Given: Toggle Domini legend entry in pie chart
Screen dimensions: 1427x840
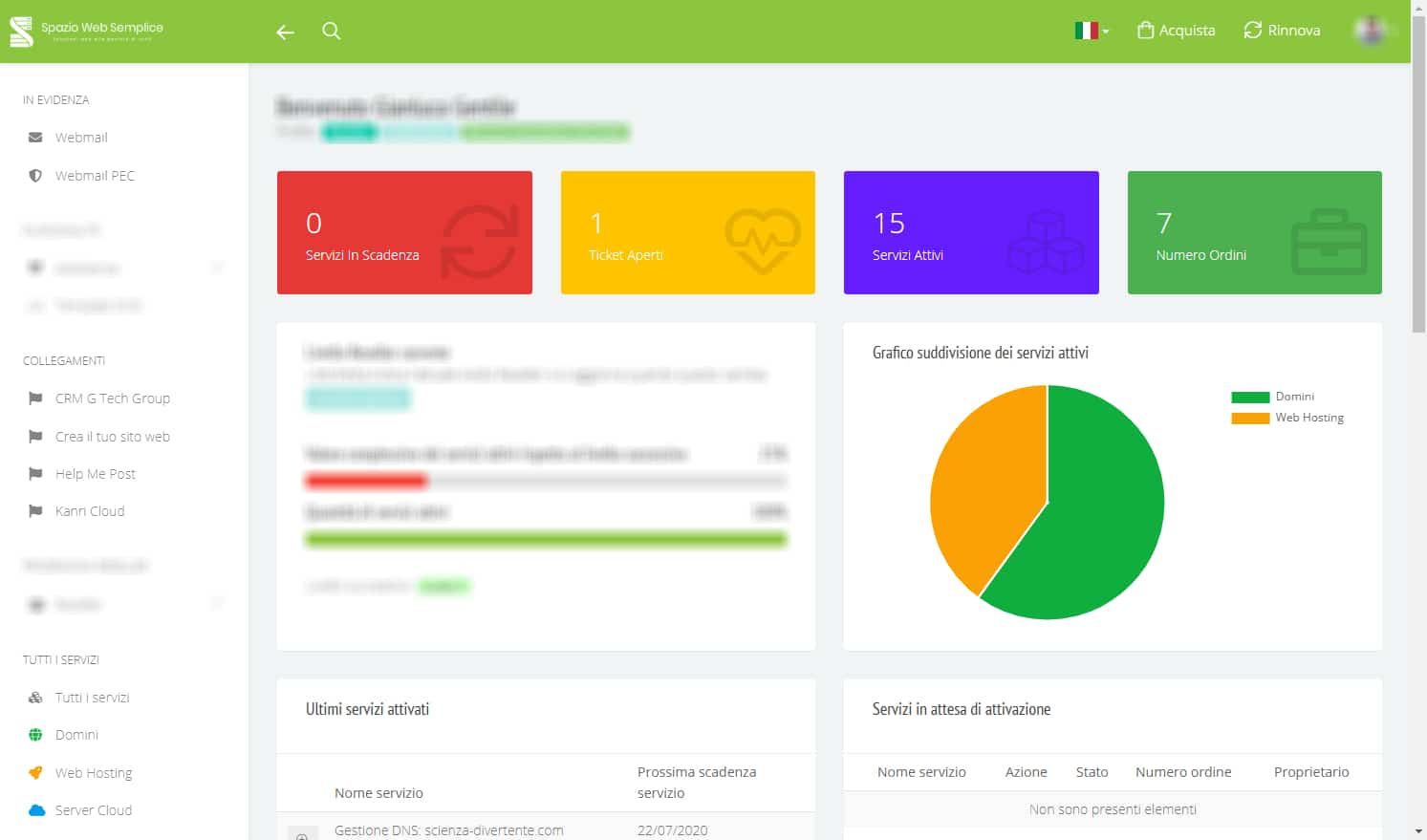Looking at the screenshot, I should 1272,397.
